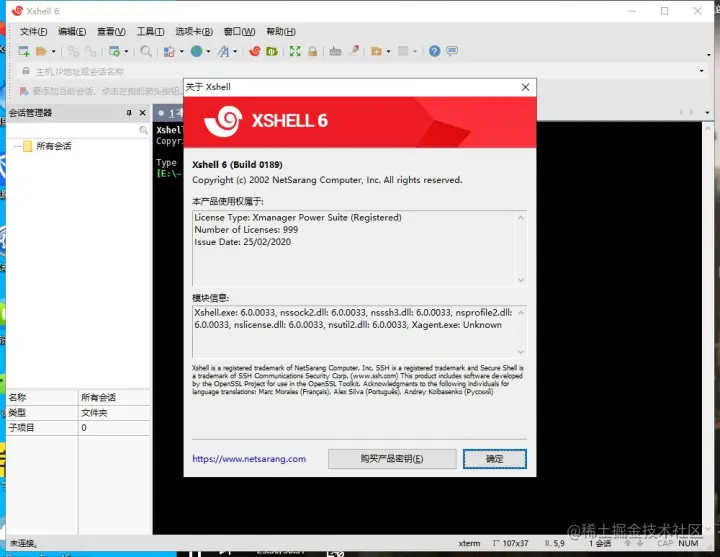Click the host address bar input field
Screen dimensions: 720x557
tap(363, 72)
